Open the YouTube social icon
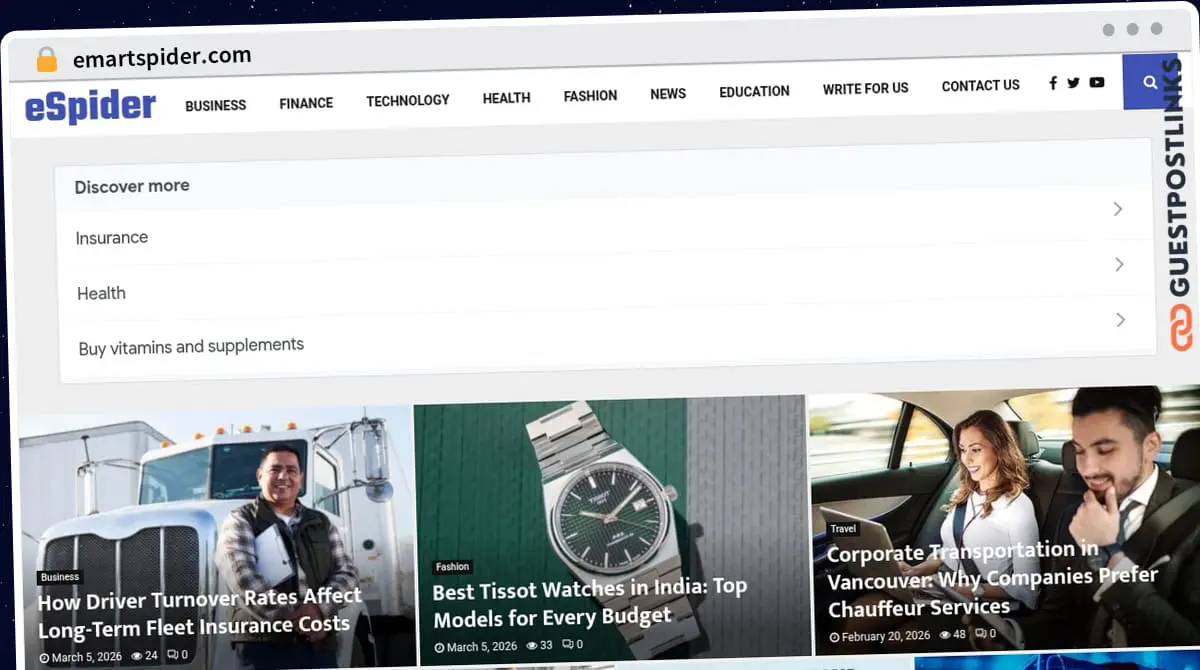 click(1097, 82)
